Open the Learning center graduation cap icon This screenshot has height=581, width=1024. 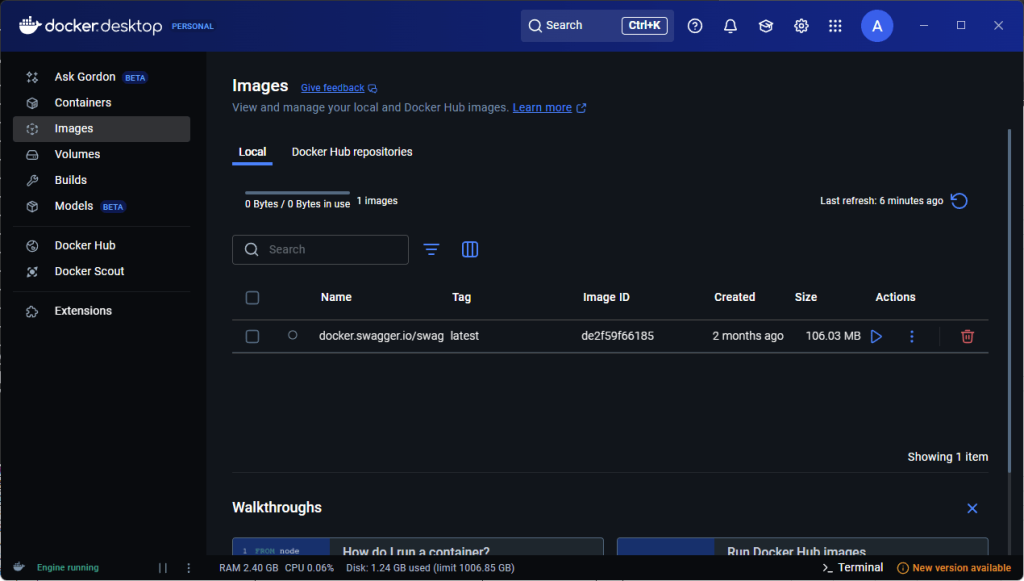[x=765, y=25]
